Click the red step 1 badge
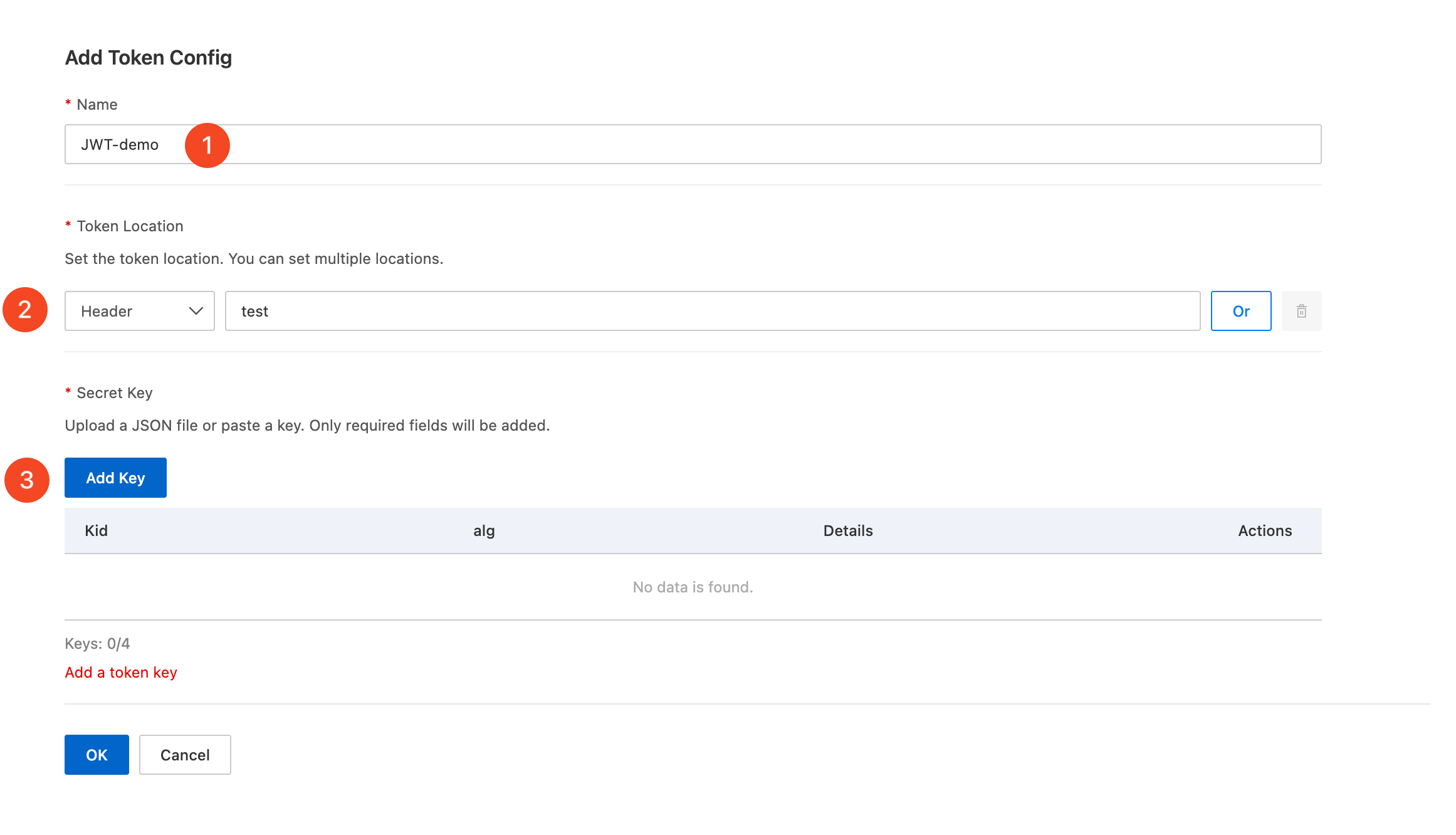Viewport: 1456px width, 835px height. click(207, 145)
